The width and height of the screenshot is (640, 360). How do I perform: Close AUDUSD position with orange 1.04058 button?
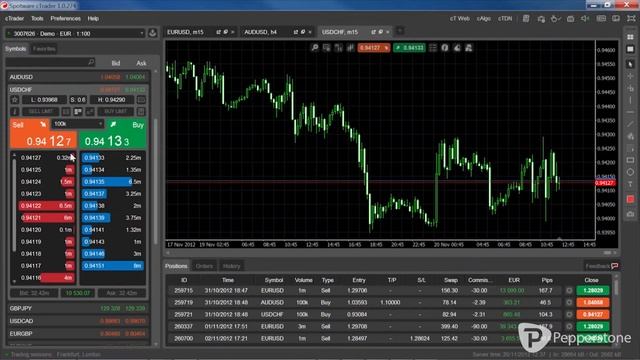tap(593, 302)
